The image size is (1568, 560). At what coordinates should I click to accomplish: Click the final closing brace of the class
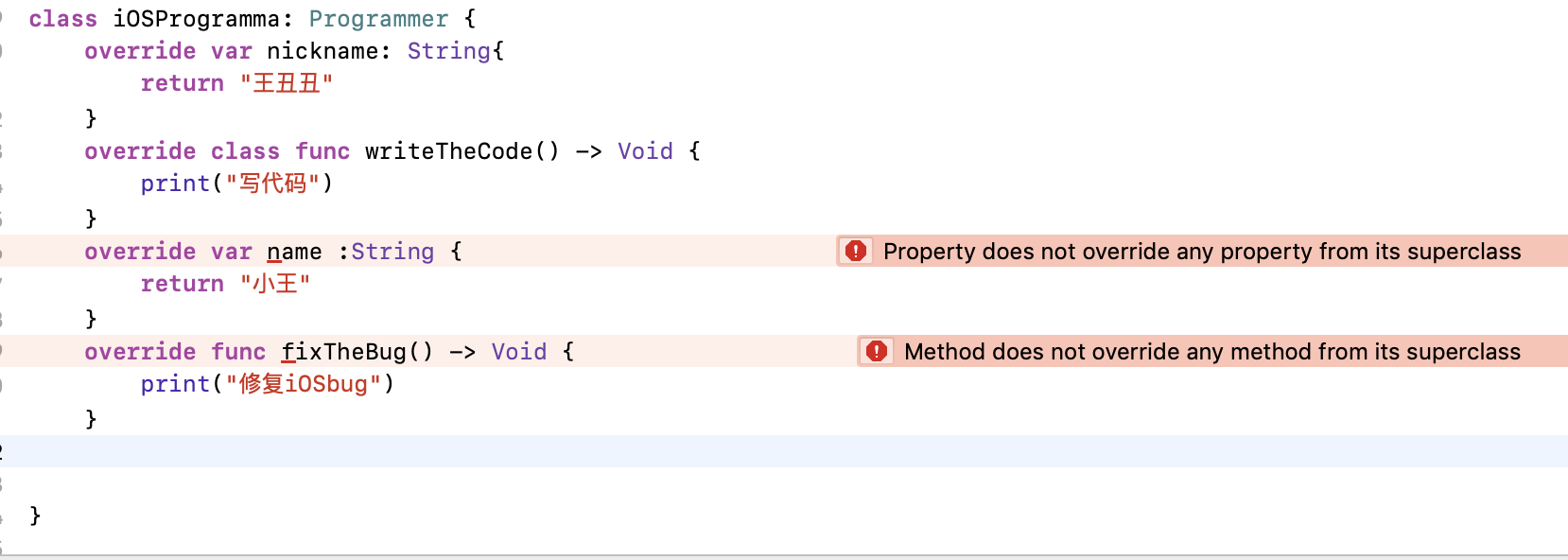pos(35,516)
